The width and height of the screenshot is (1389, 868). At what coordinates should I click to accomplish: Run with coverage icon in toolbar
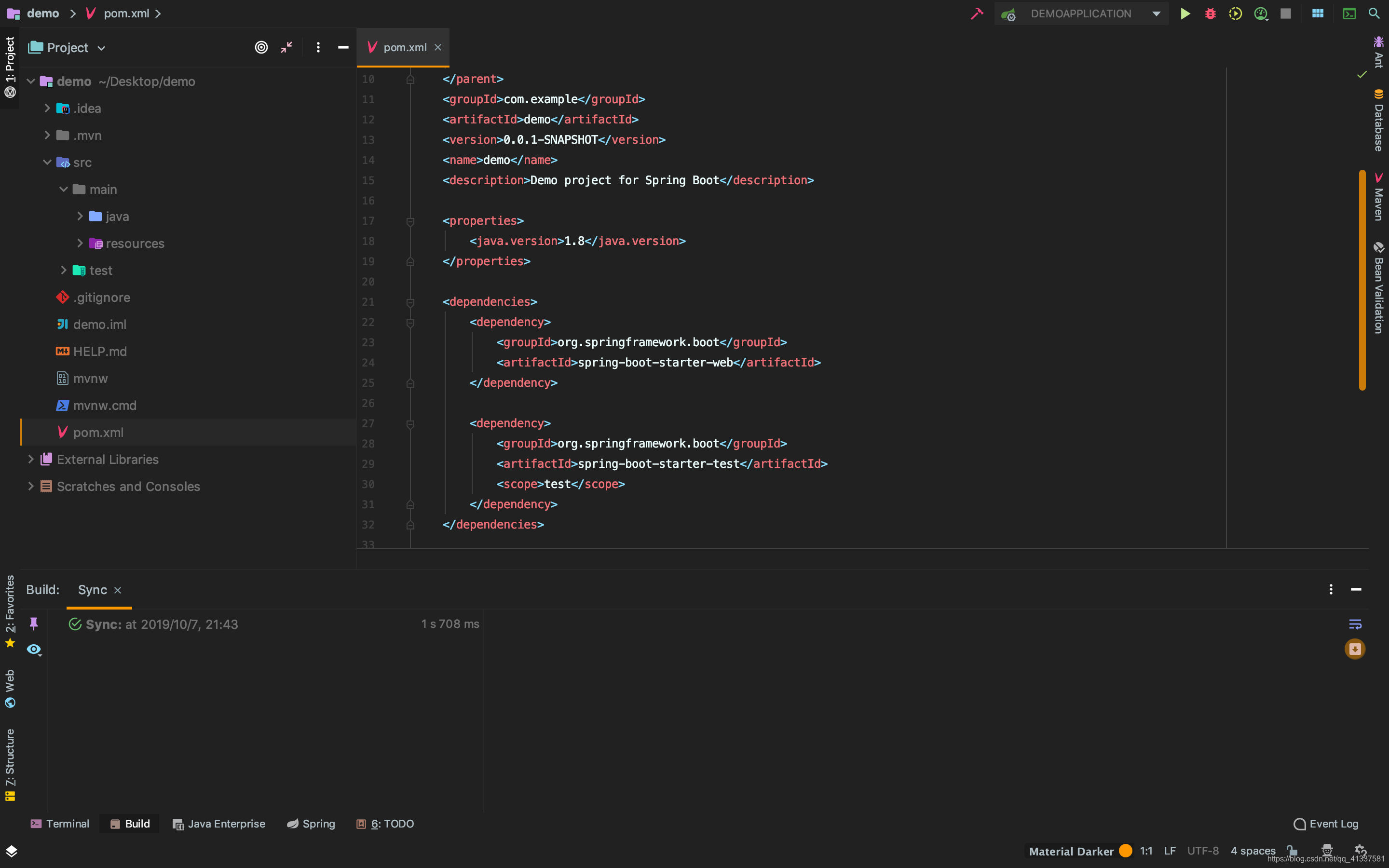click(1235, 14)
